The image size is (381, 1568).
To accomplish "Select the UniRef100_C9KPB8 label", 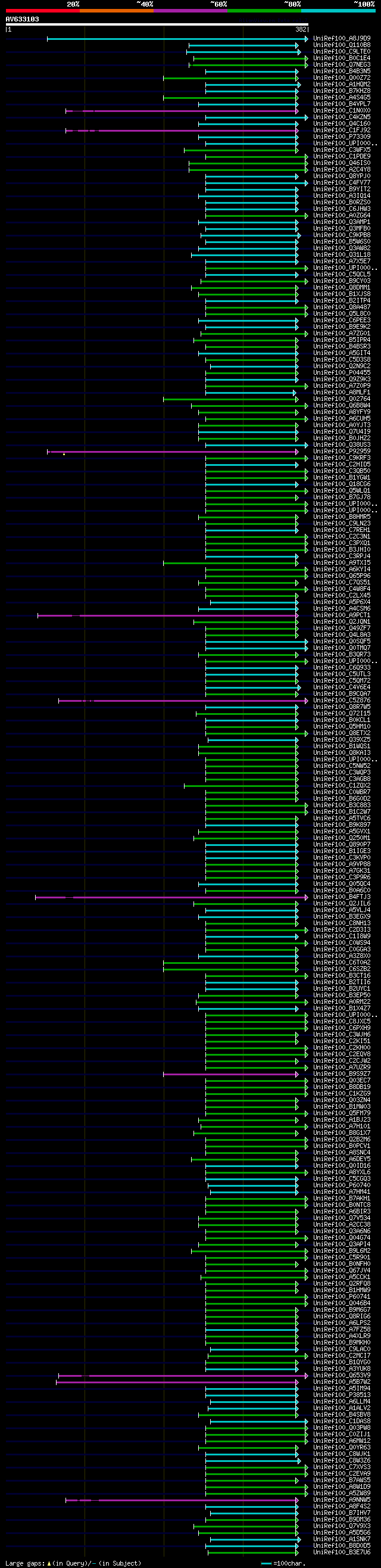I will click(342, 235).
